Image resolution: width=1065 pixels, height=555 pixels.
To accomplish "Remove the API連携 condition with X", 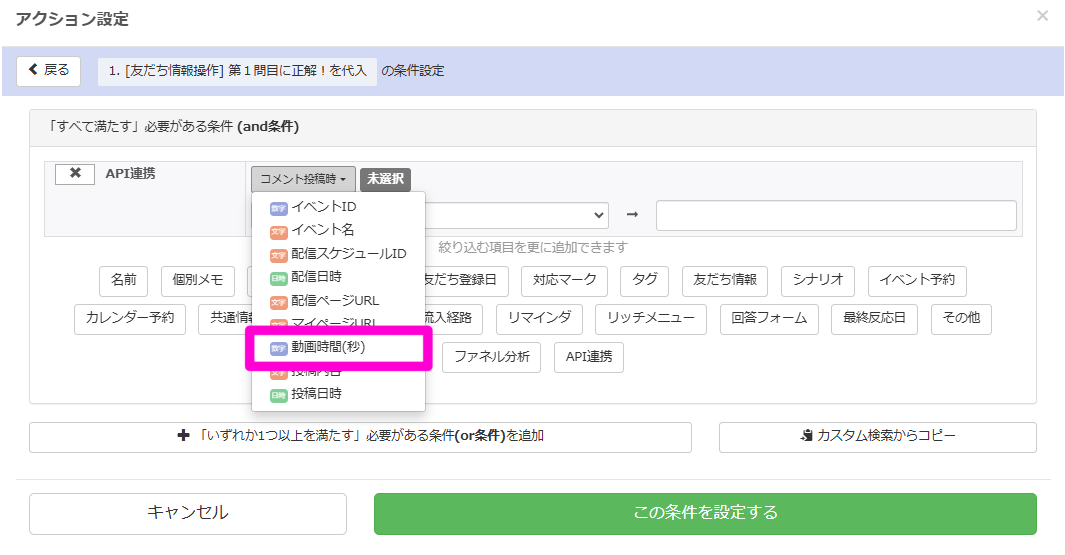I will point(75,174).
